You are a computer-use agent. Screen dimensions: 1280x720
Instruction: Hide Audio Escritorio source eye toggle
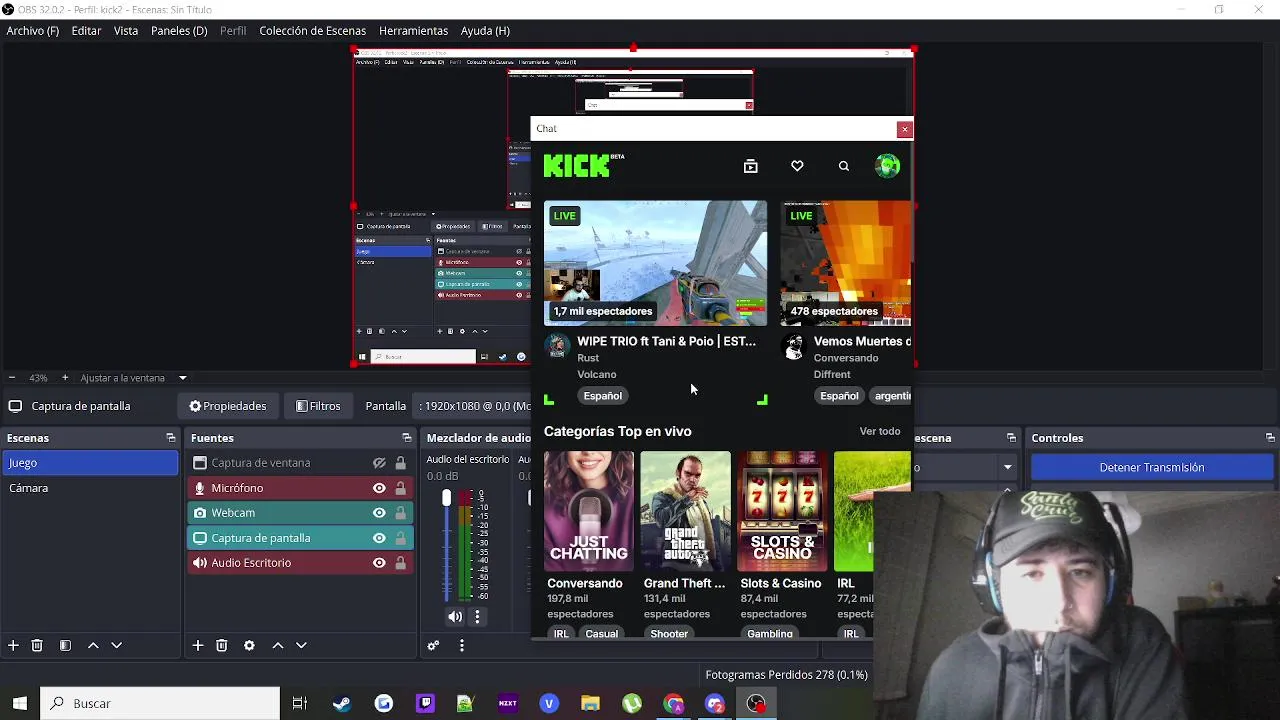tap(379, 563)
